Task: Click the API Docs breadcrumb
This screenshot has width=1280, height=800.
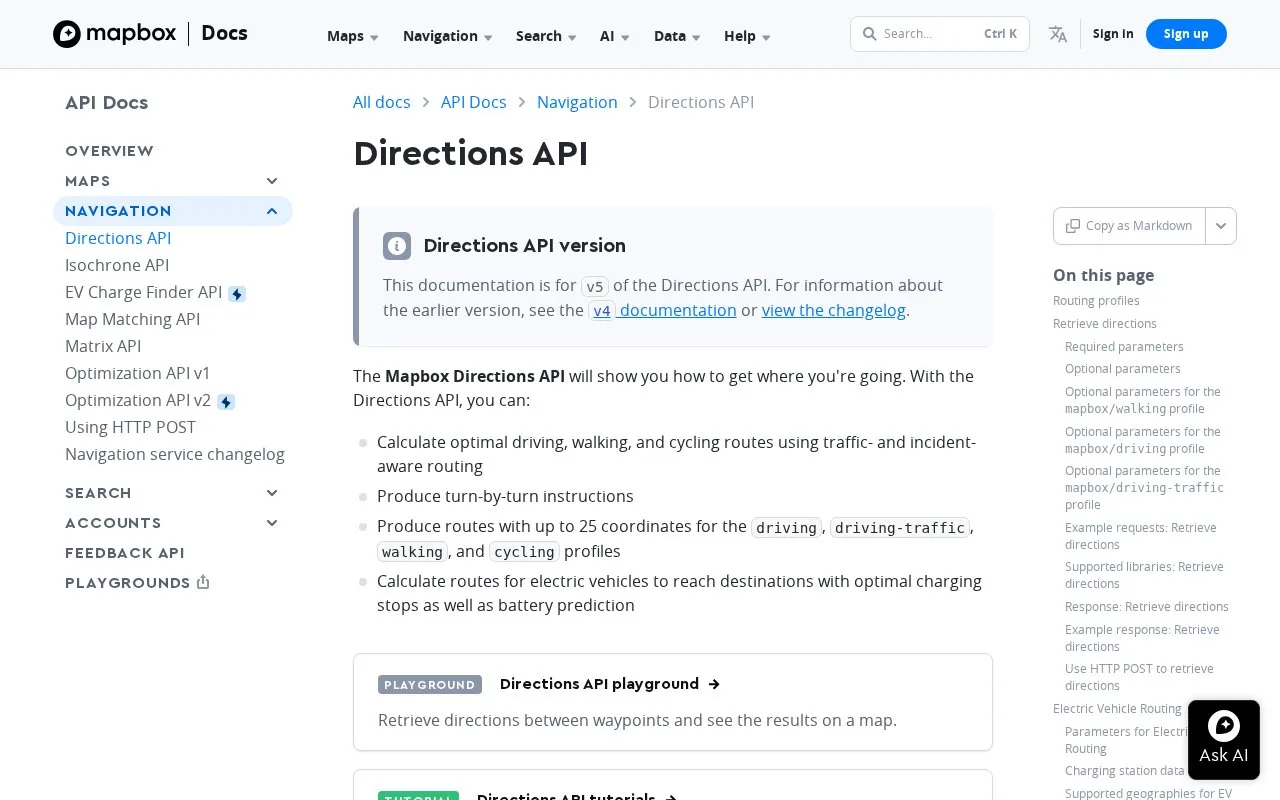Action: (474, 102)
